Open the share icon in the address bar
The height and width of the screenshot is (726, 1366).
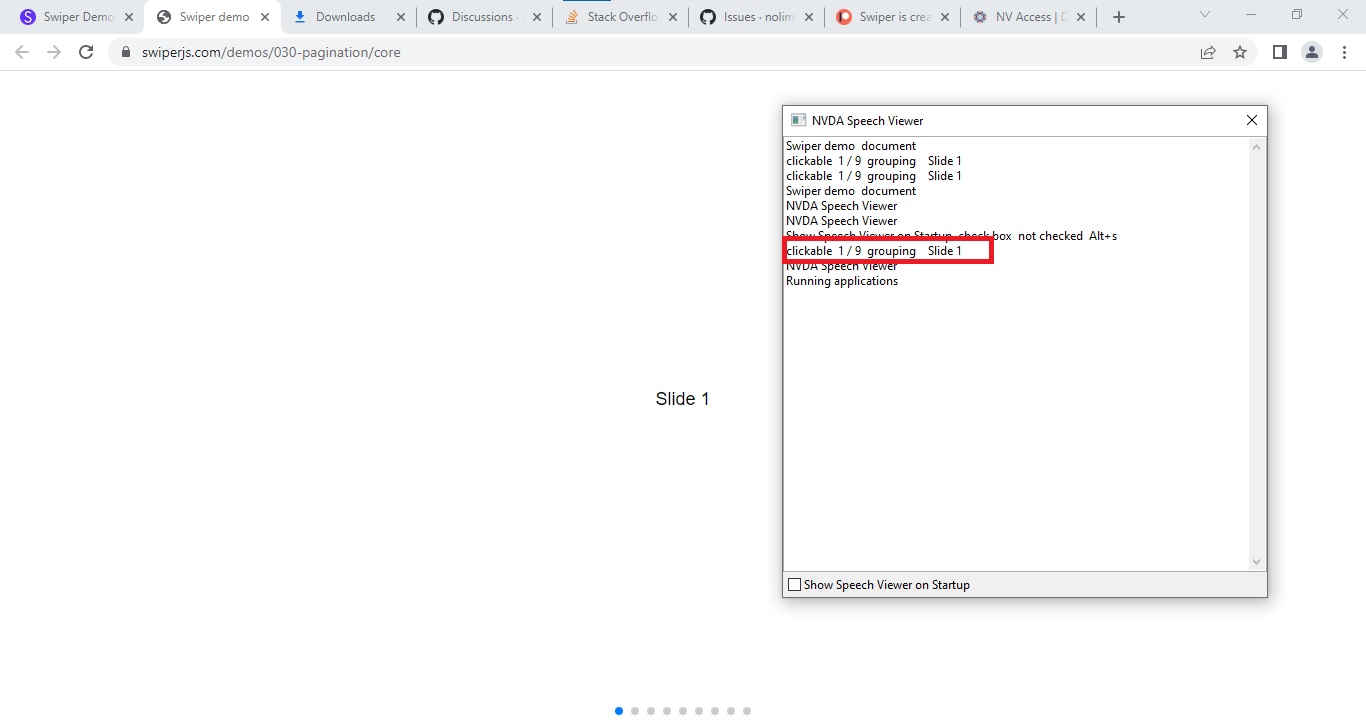[x=1207, y=52]
